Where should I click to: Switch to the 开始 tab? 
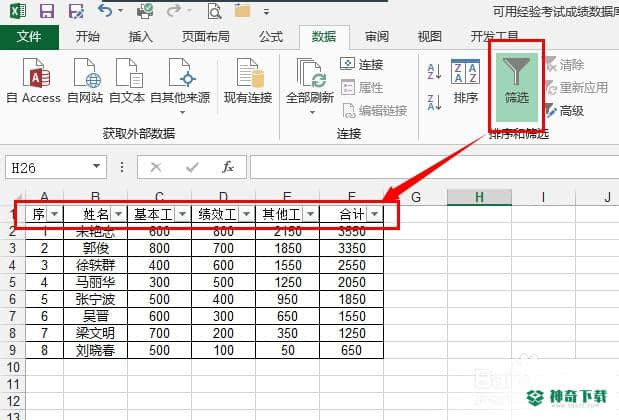(88, 37)
